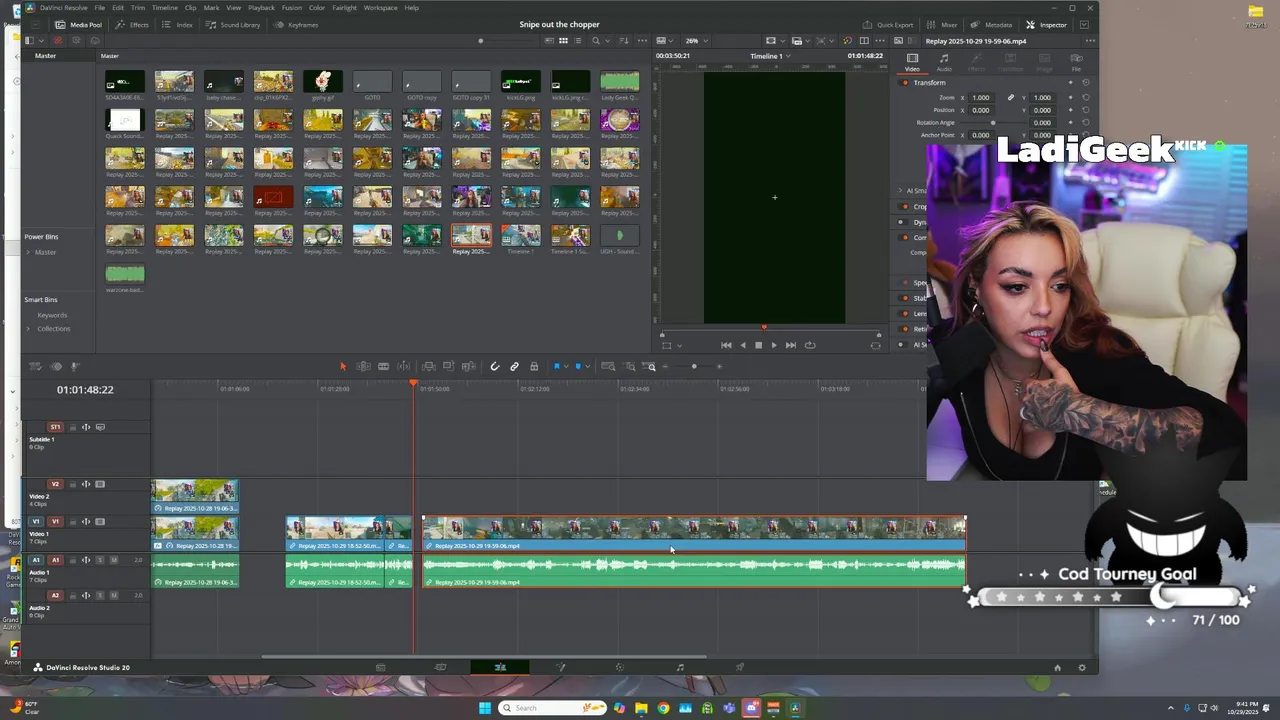The image size is (1280, 720).
Task: Show the Metadata panel
Action: tap(991, 25)
